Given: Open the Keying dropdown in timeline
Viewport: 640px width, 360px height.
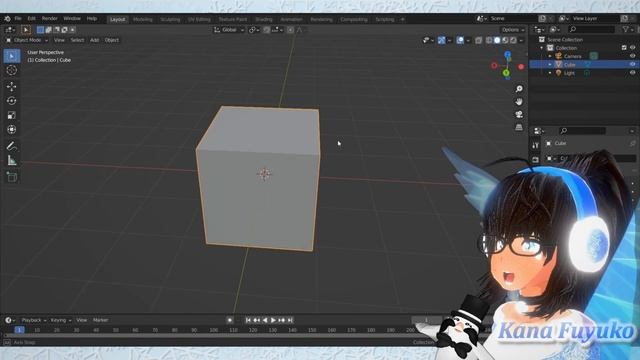Looking at the screenshot, I should click(x=61, y=320).
